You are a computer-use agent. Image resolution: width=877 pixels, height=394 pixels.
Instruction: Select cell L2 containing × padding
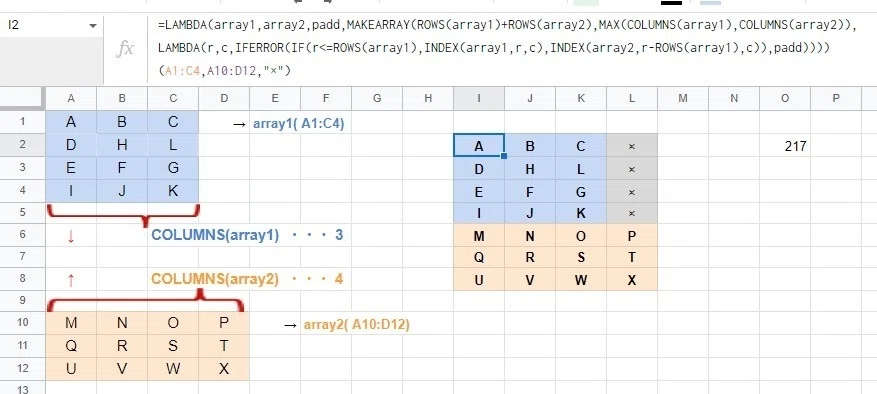631,146
